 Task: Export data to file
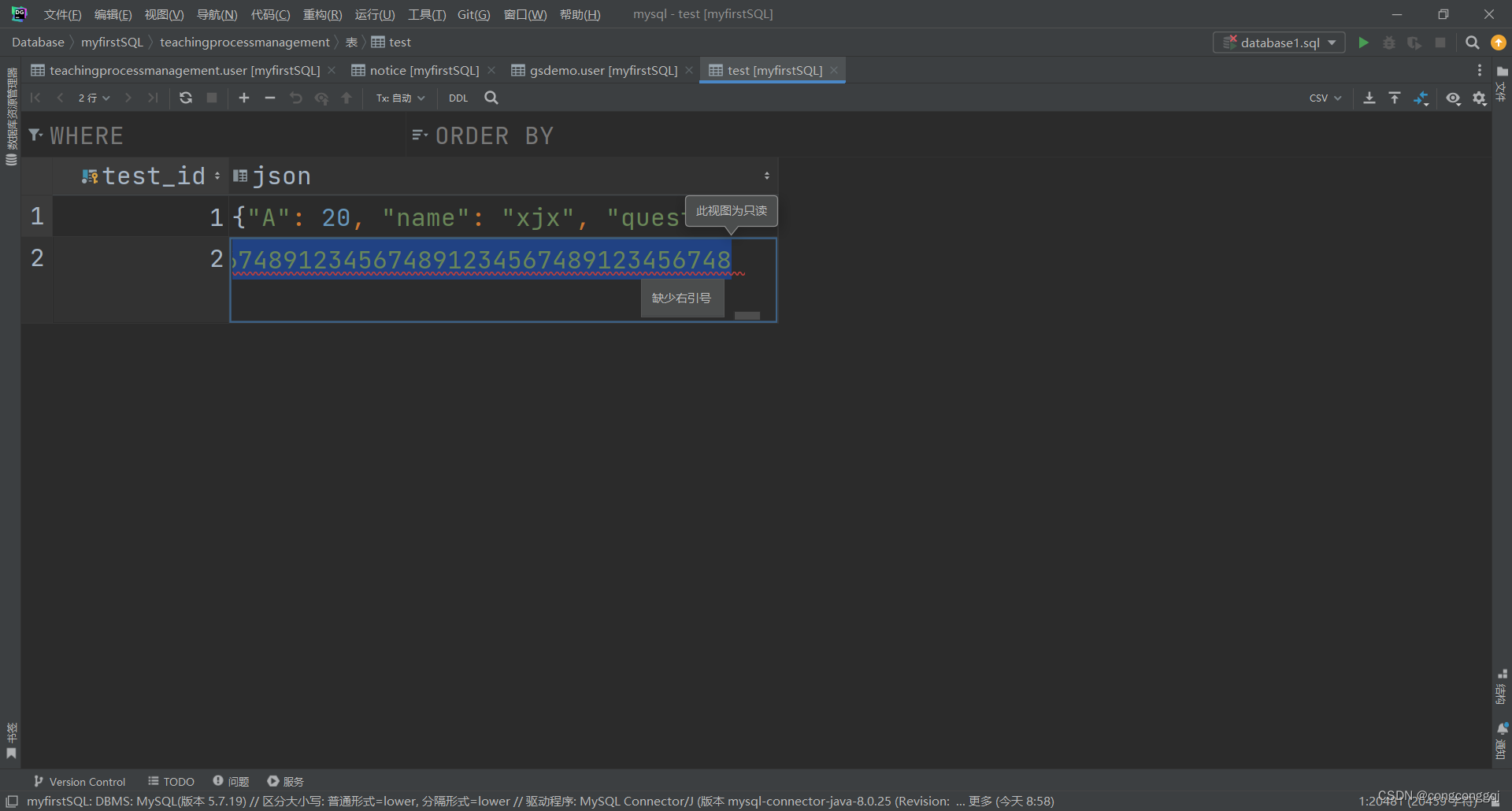tap(1369, 98)
